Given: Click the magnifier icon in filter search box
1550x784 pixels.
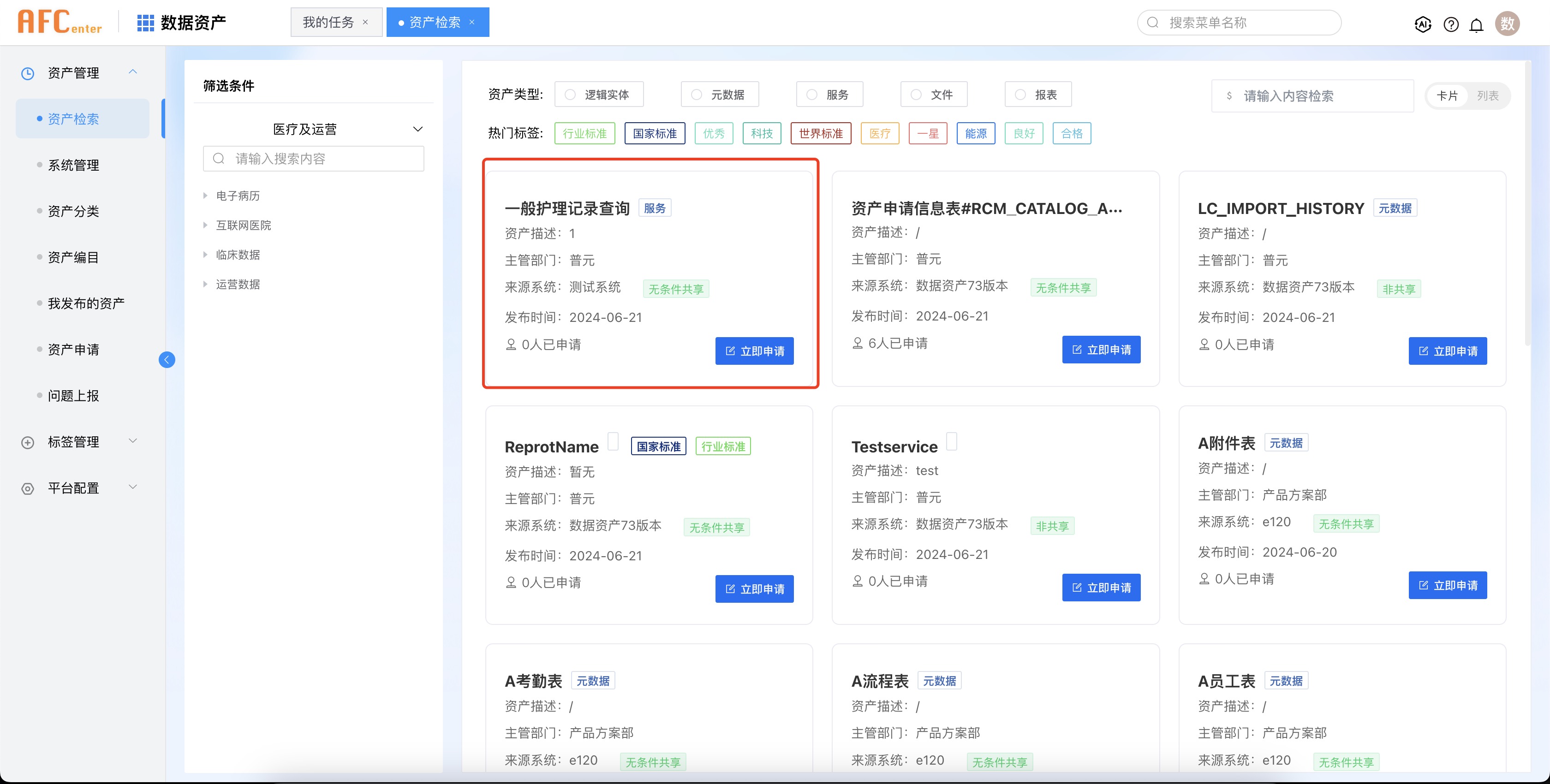Looking at the screenshot, I should point(219,158).
